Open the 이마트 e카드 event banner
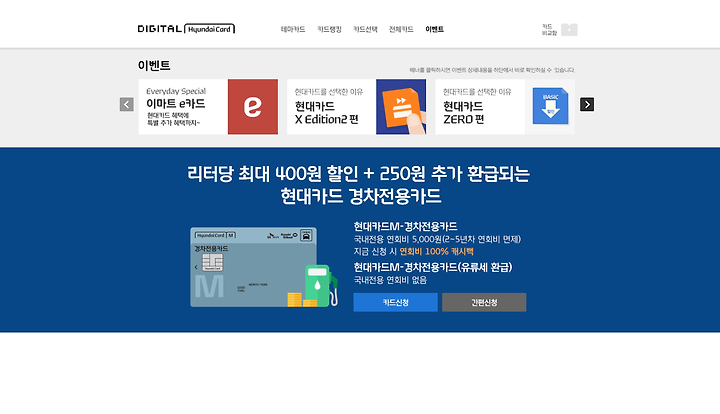 208,106
